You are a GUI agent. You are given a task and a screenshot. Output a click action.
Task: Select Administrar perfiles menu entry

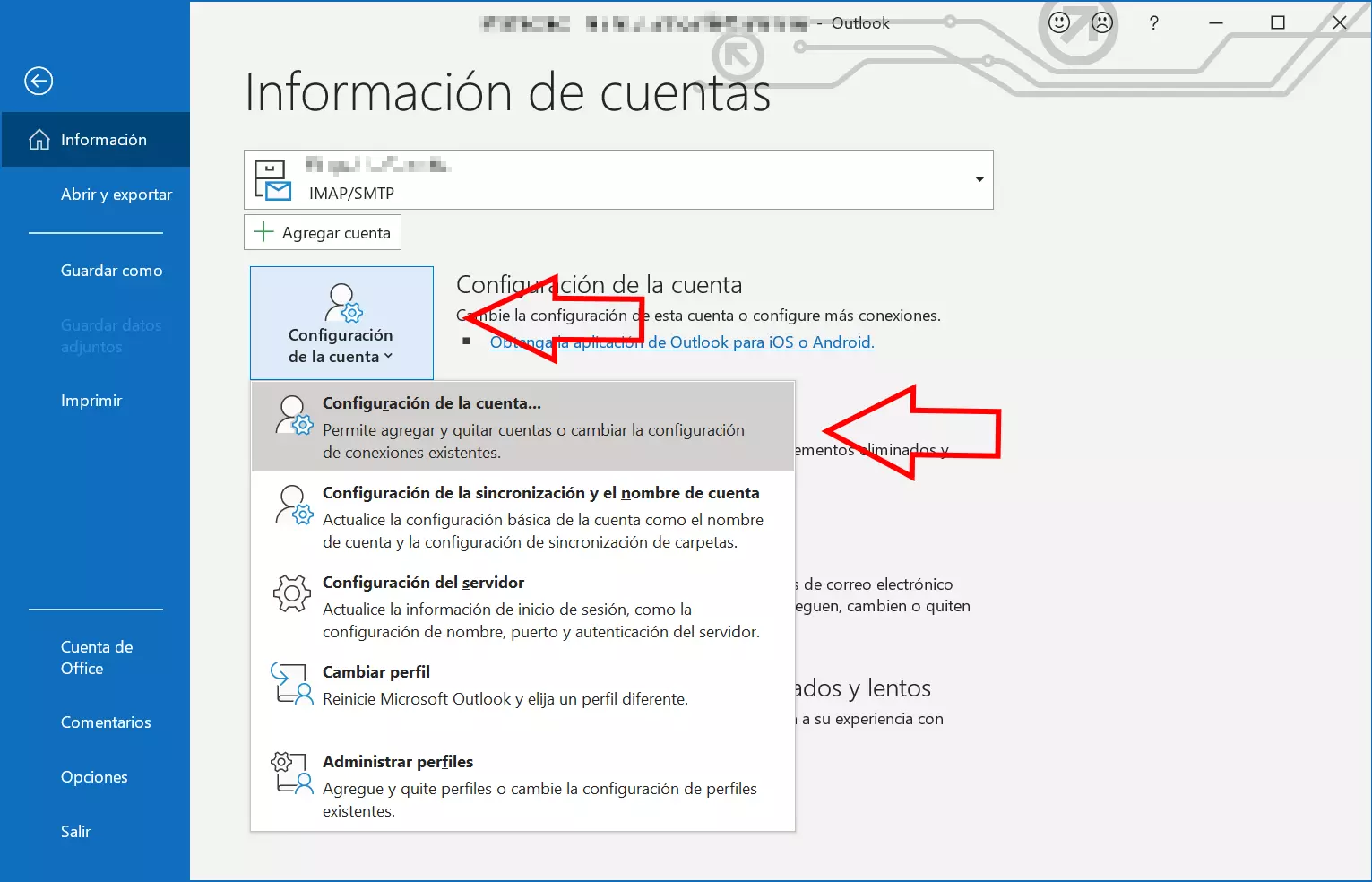coord(398,761)
